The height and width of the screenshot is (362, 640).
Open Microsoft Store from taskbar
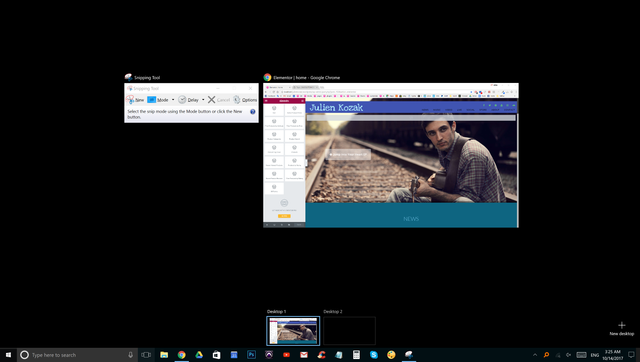click(216, 355)
